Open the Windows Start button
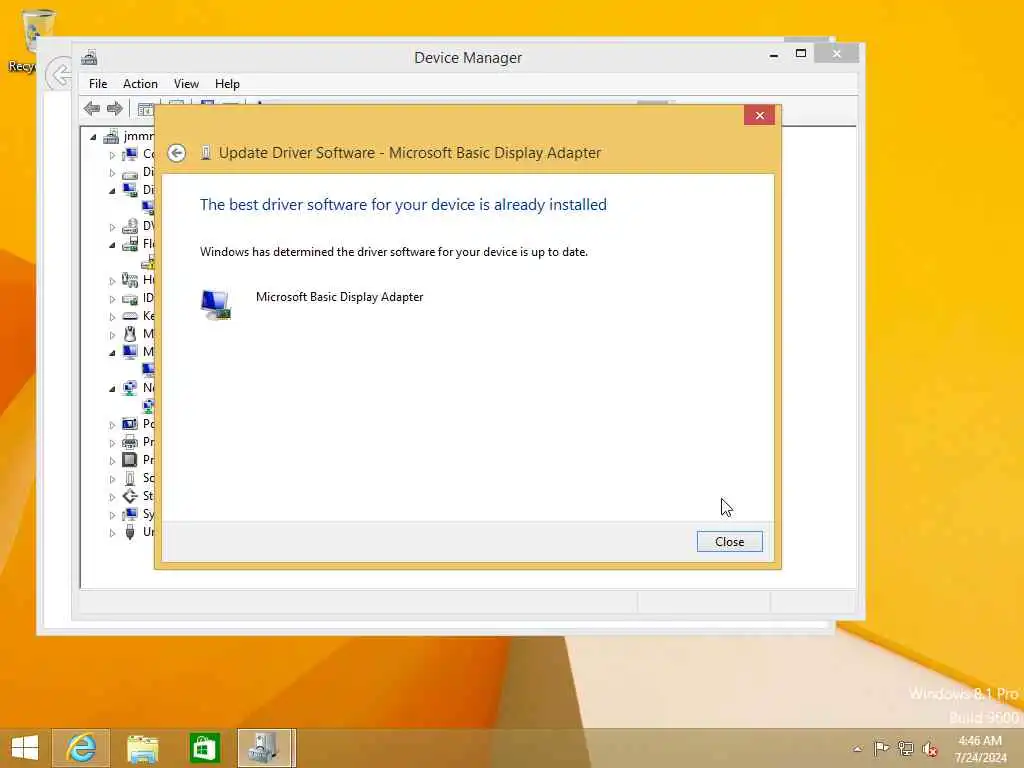 click(25, 748)
